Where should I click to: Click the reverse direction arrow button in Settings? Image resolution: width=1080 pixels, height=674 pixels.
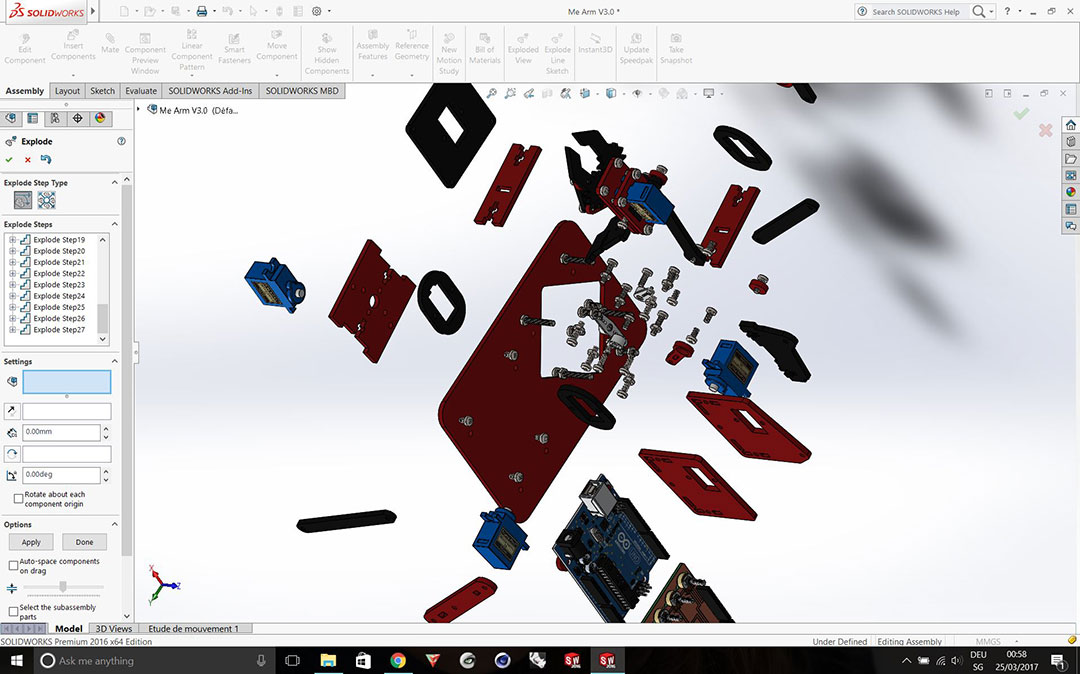point(12,411)
